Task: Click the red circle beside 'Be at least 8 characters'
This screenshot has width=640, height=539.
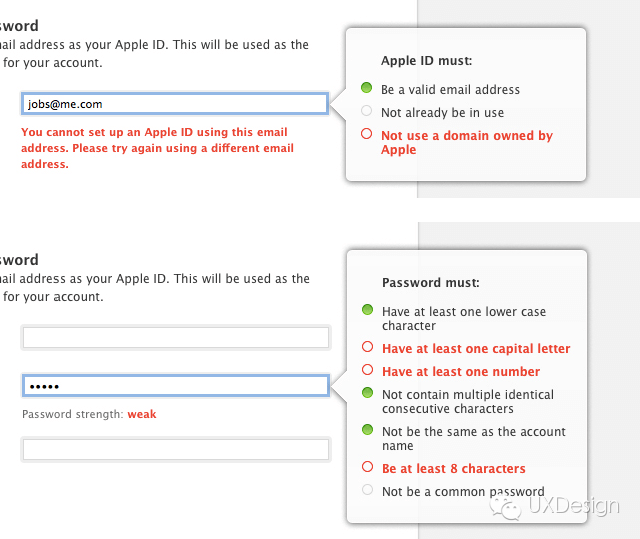Action: 367,467
